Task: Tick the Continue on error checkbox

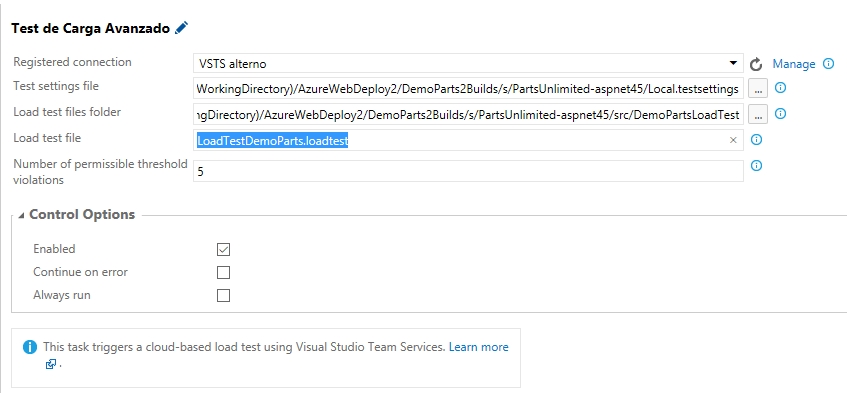Action: tap(223, 272)
